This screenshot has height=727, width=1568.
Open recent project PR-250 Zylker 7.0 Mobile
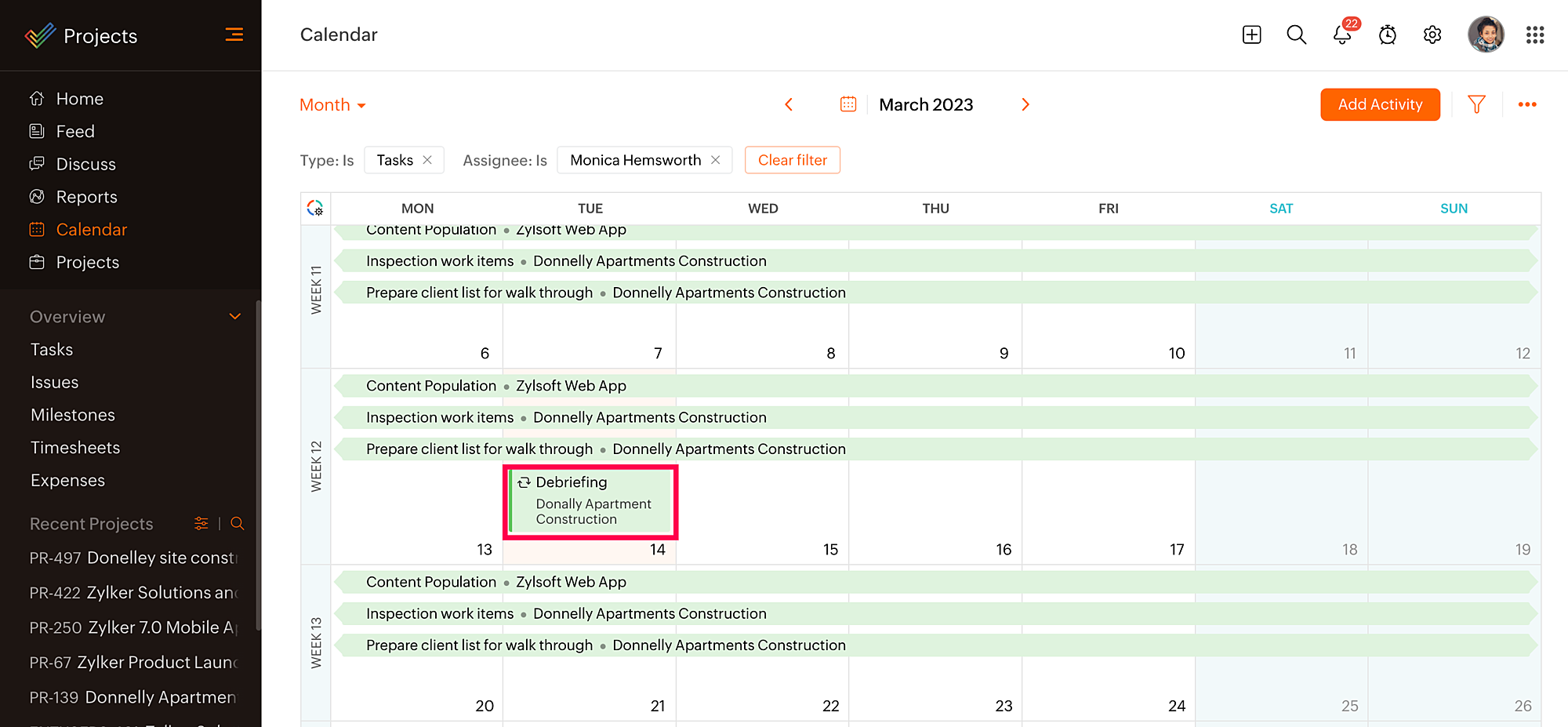pos(133,627)
